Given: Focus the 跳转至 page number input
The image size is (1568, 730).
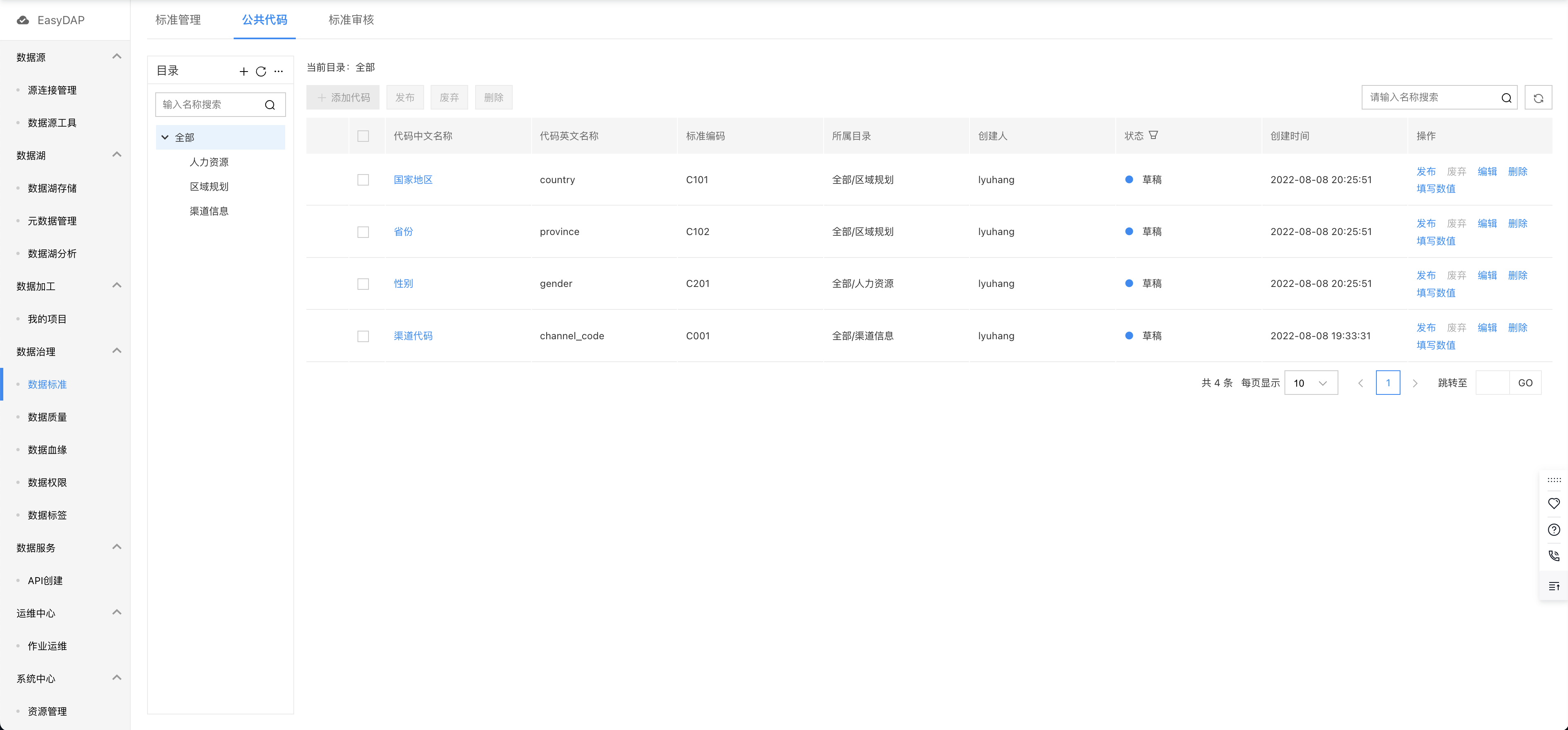Looking at the screenshot, I should click(x=1492, y=383).
